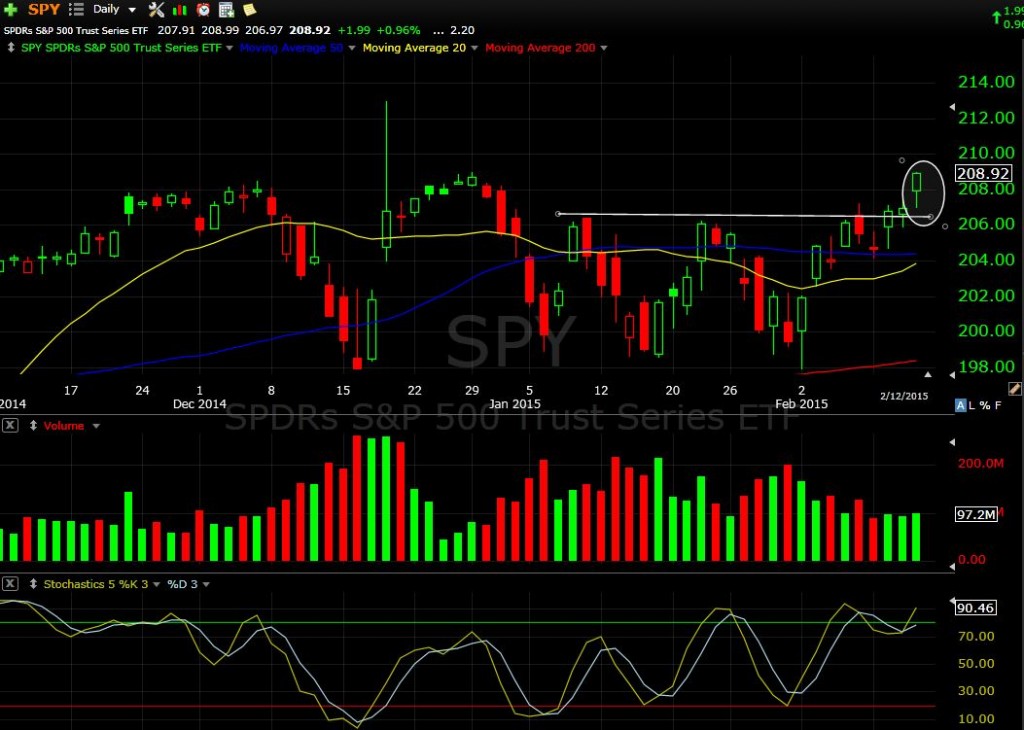This screenshot has height=730, width=1024.
Task: Click the 214.00 price axis label
Action: coord(986,82)
